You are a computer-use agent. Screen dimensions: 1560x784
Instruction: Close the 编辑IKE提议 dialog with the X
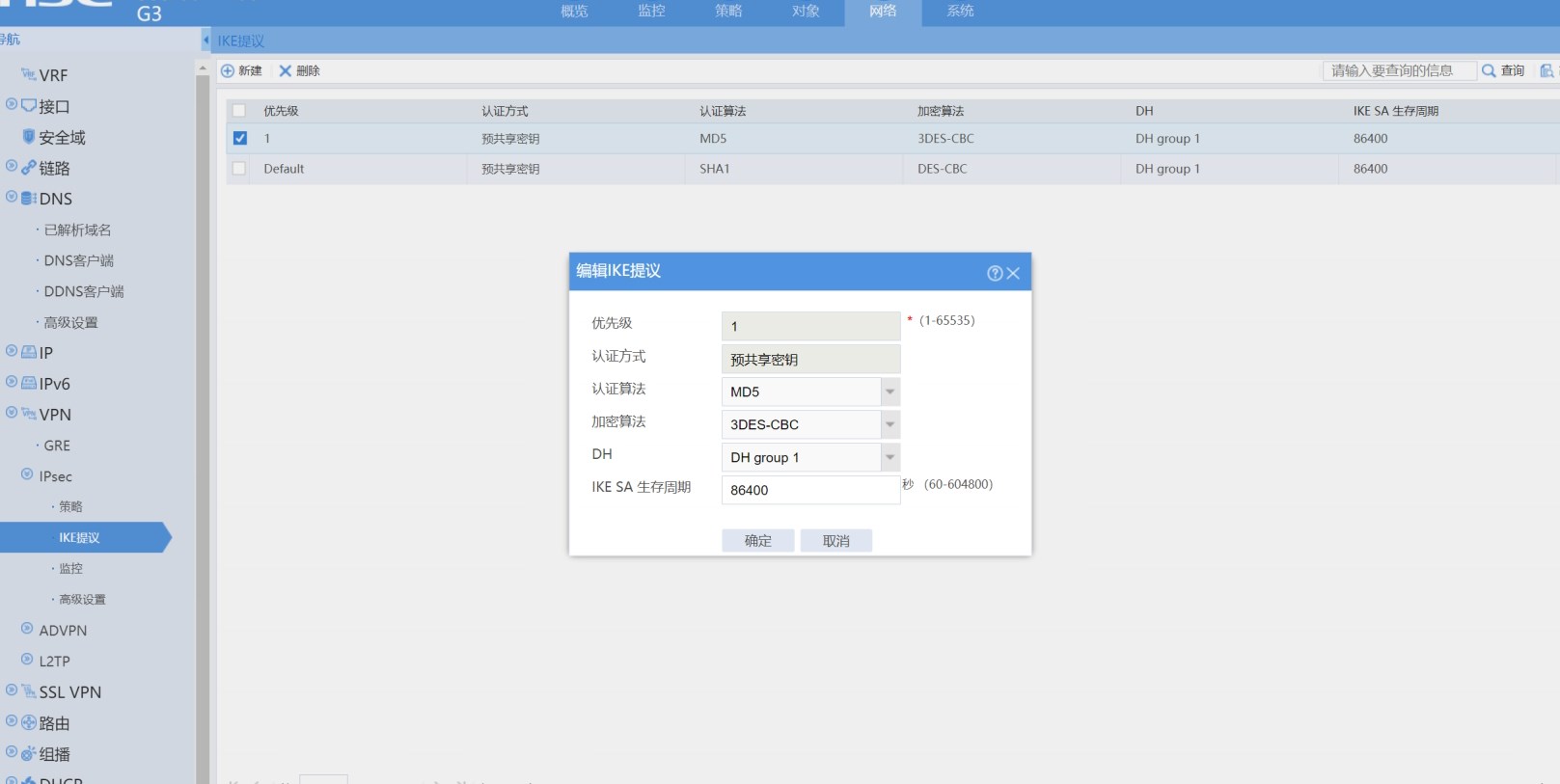pyautogui.click(x=1013, y=273)
